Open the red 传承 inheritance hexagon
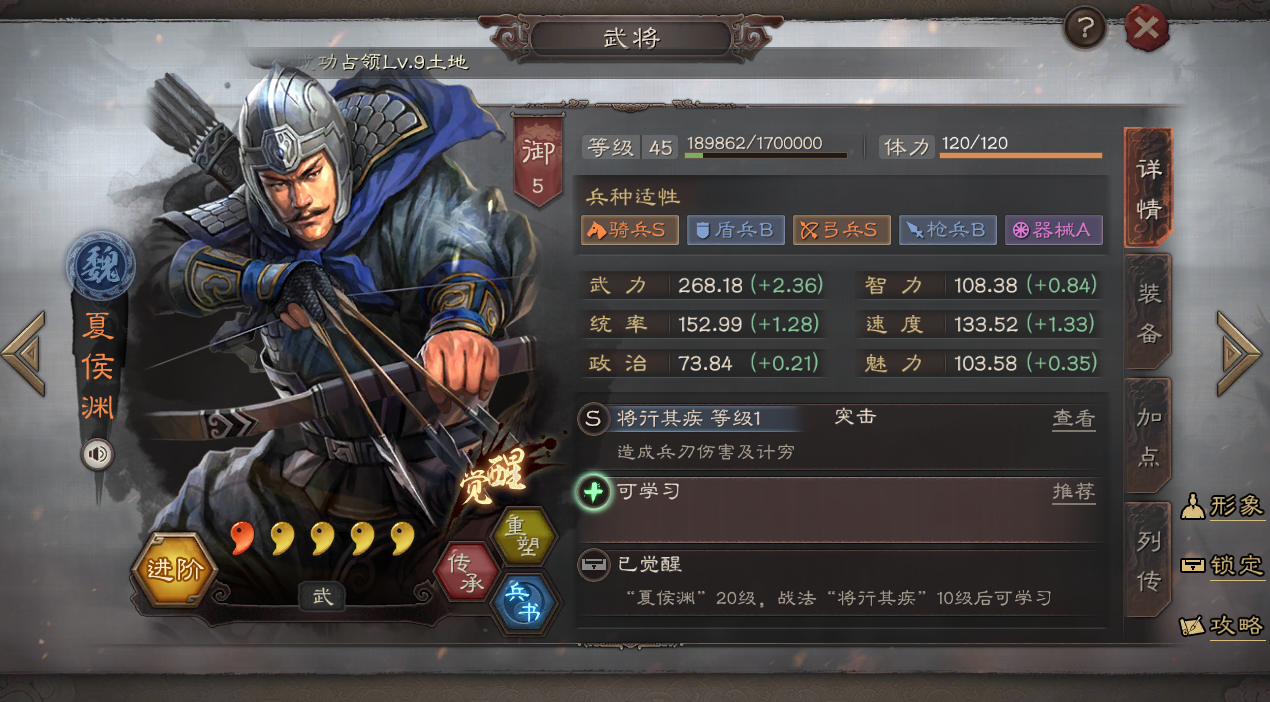The width and height of the screenshot is (1270, 702). 466,574
